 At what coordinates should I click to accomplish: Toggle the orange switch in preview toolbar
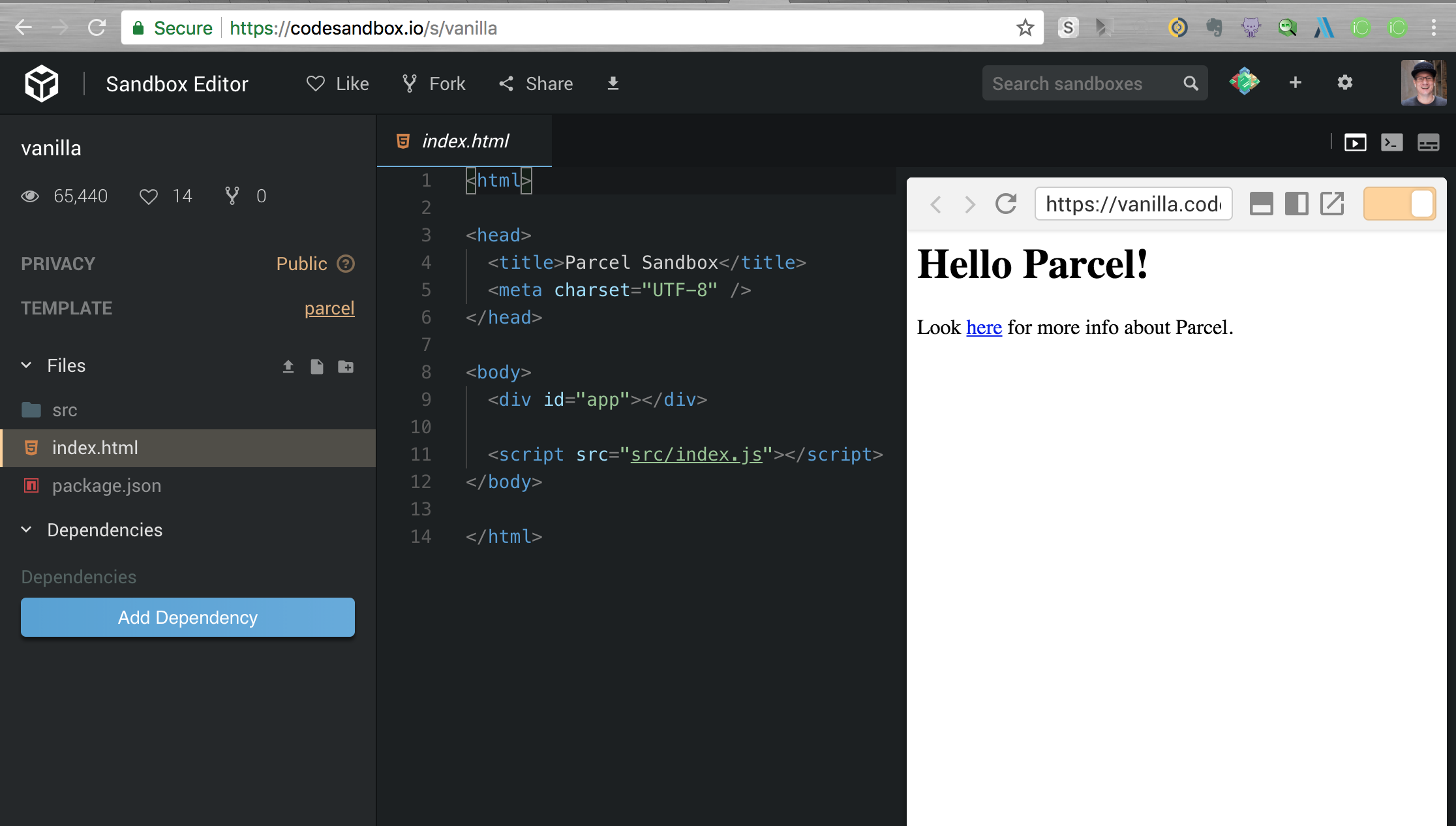1400,204
